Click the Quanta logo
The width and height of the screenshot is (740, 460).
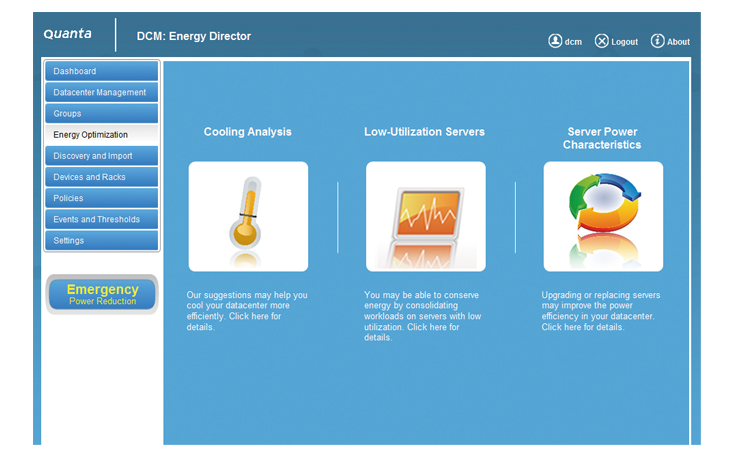coord(67,34)
